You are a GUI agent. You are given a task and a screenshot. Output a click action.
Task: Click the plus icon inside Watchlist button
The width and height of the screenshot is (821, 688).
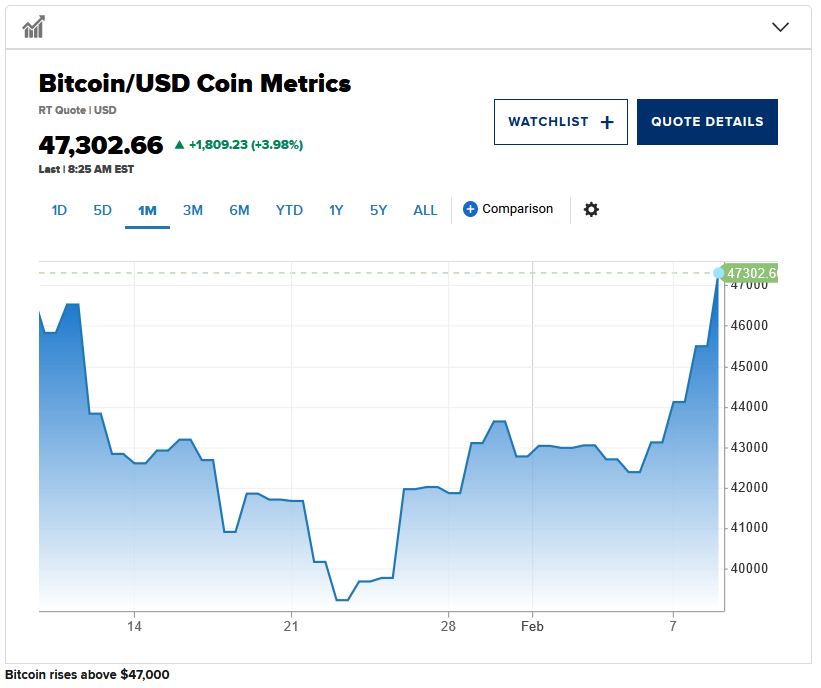[606, 121]
